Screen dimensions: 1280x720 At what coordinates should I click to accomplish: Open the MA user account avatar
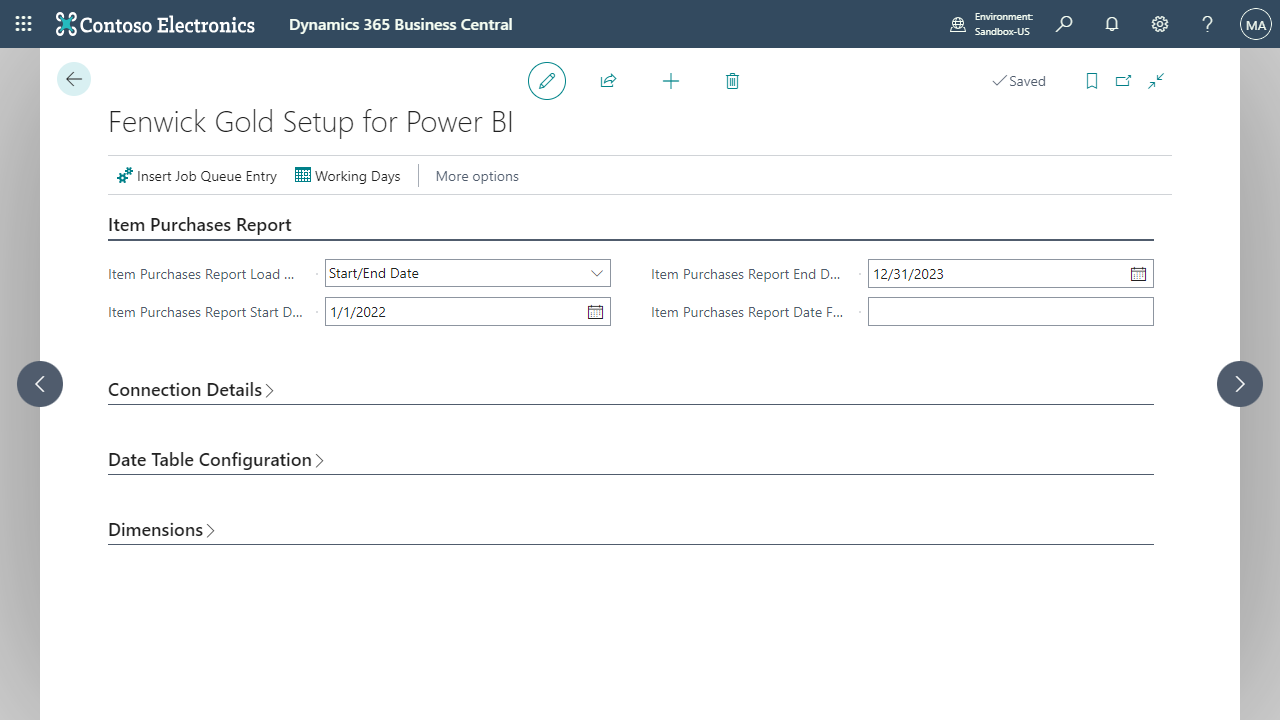pyautogui.click(x=1255, y=24)
